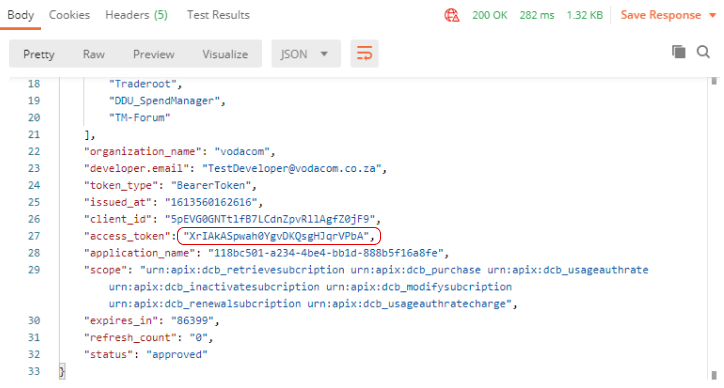The height and width of the screenshot is (388, 724).
Task: Open search in response with magnifier icon
Action: (703, 52)
